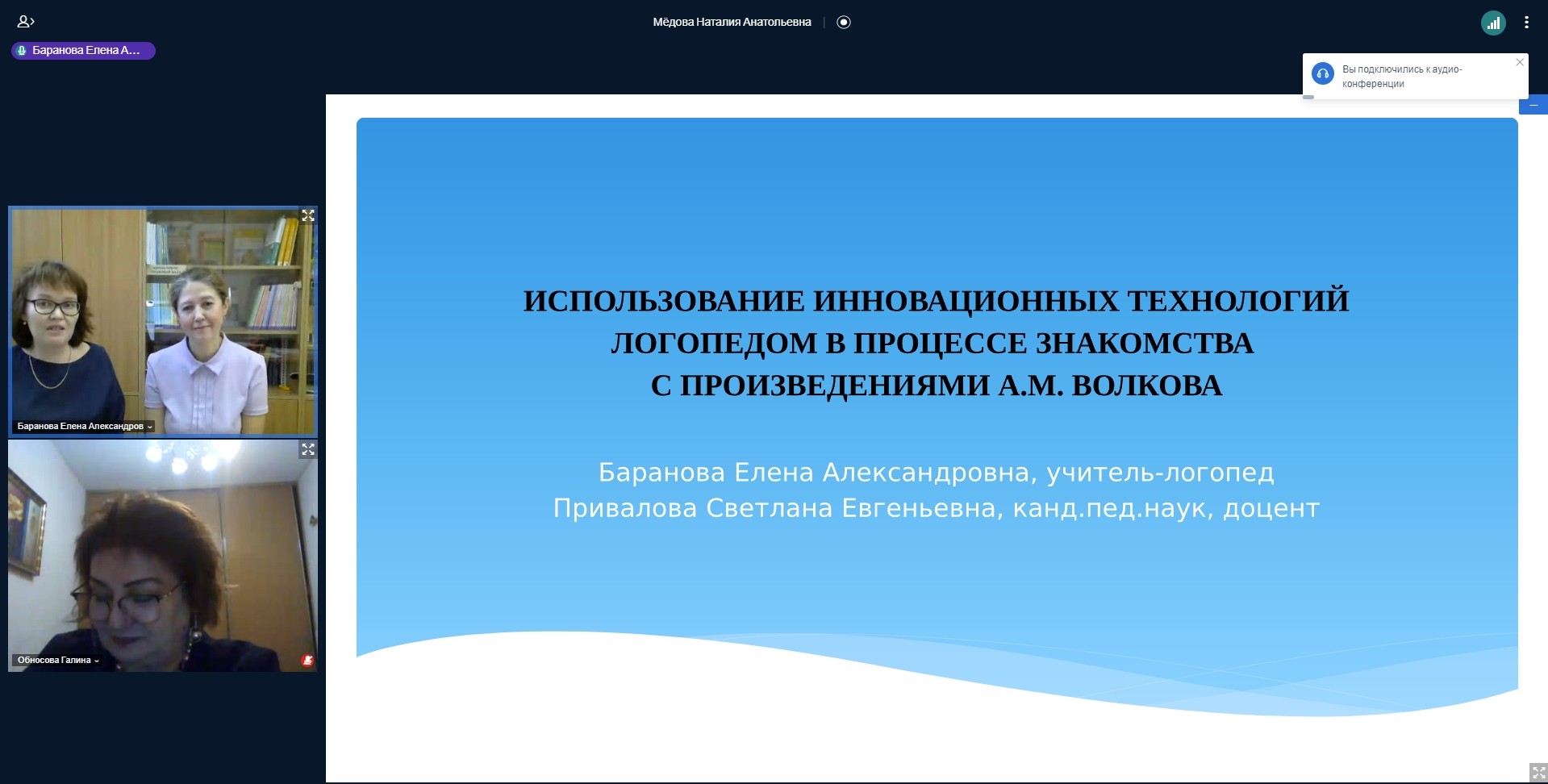Click the audio conference notification text
The height and width of the screenshot is (784, 1548).
1402,77
